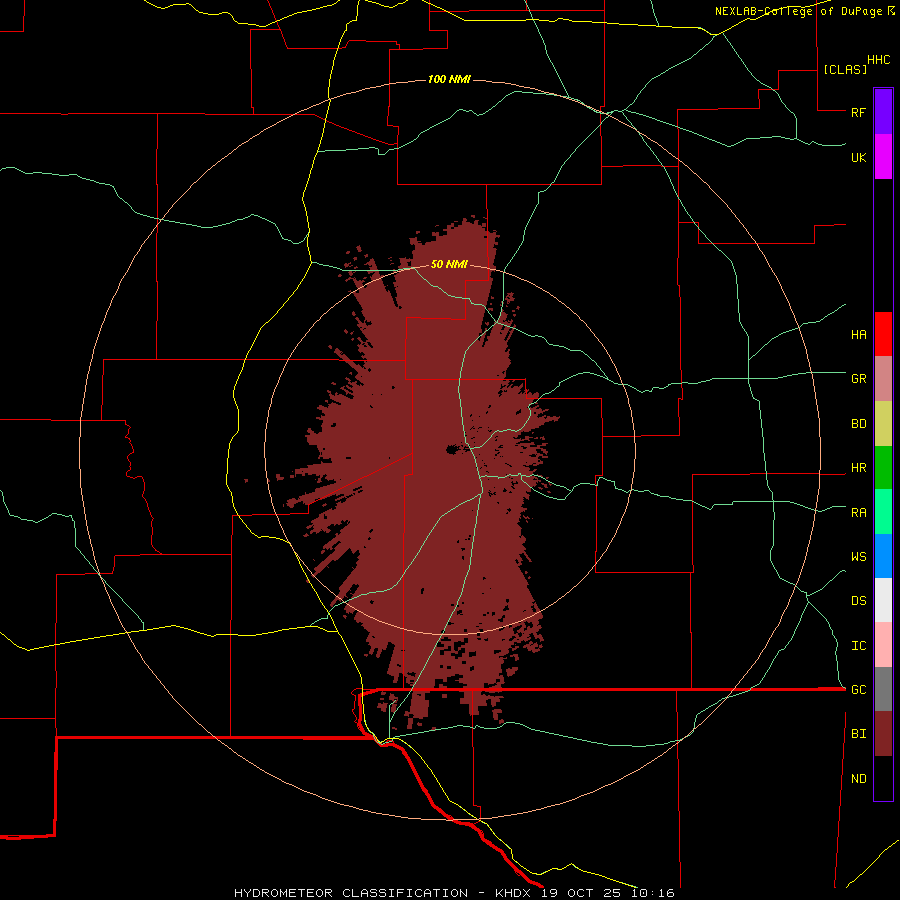
Task: Select the pink GR legend color
Action: 883,379
